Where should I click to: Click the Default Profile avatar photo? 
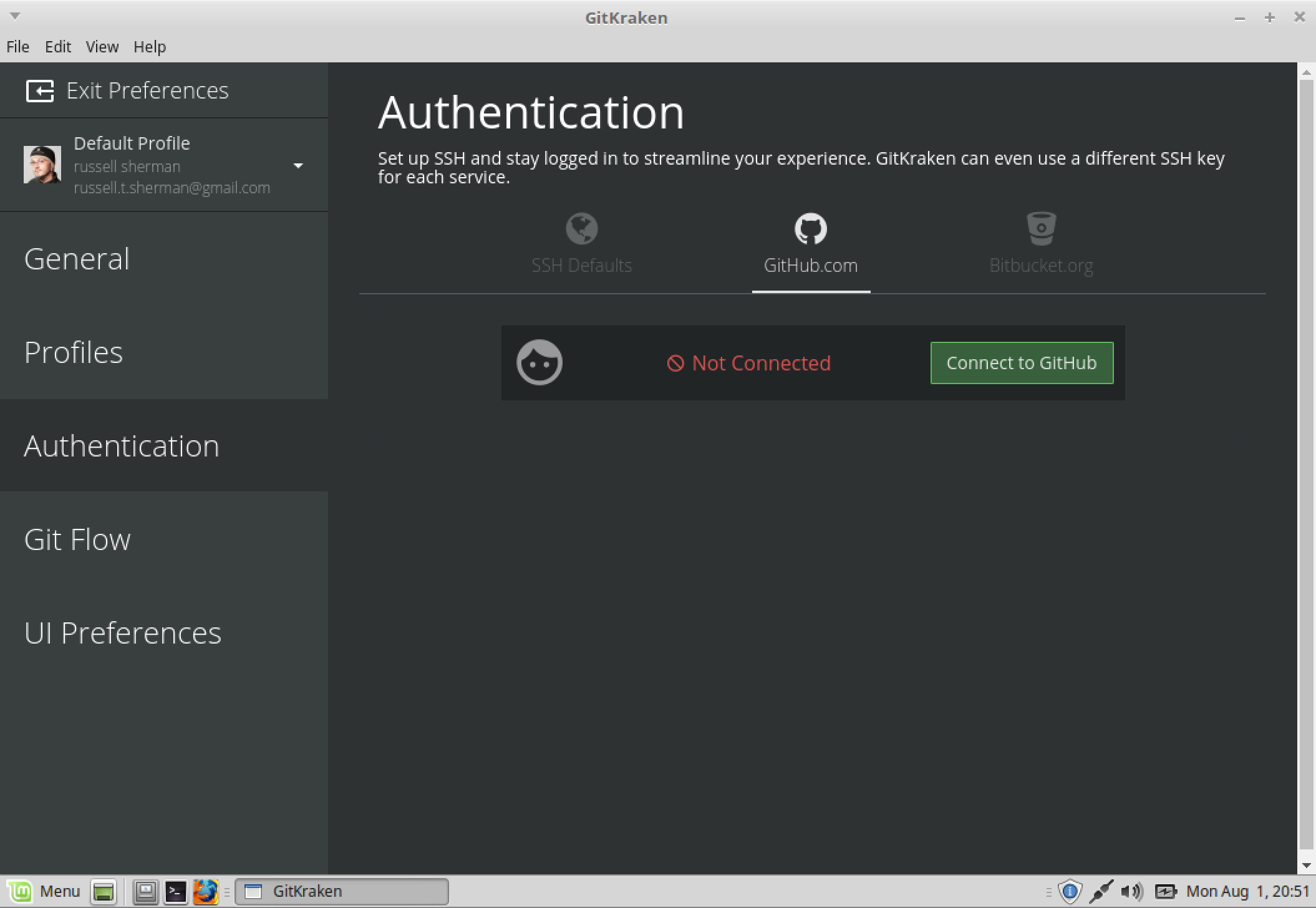[42, 165]
